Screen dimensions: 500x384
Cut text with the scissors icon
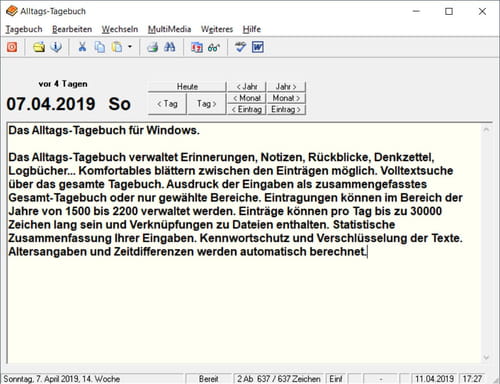(82, 47)
